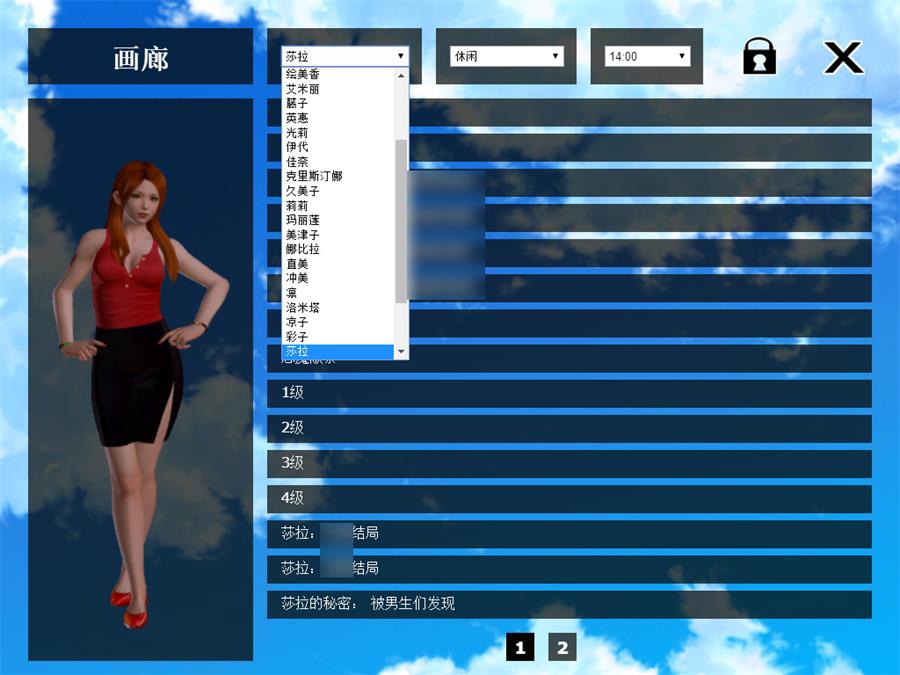Click the dropdown list scrollbar thumb
The height and width of the screenshot is (675, 900).
402,220
